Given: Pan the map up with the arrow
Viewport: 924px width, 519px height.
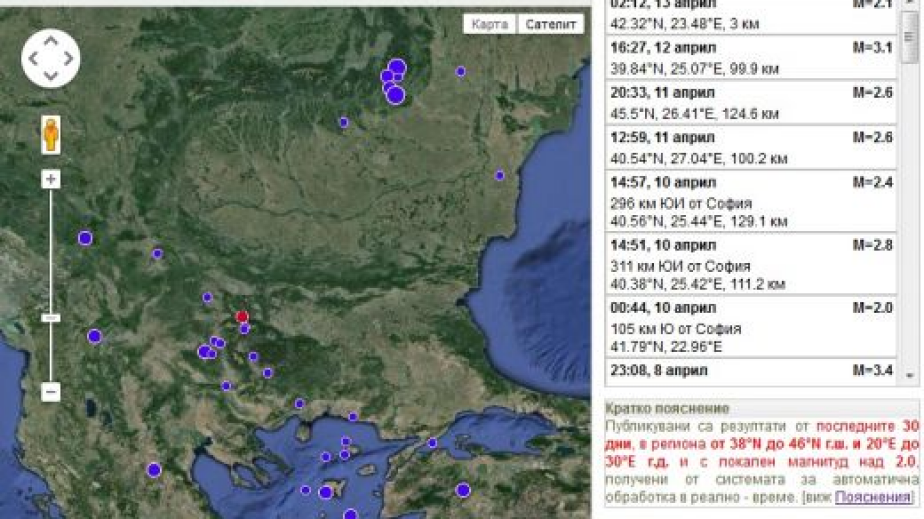Looking at the screenshot, I should click(50, 41).
